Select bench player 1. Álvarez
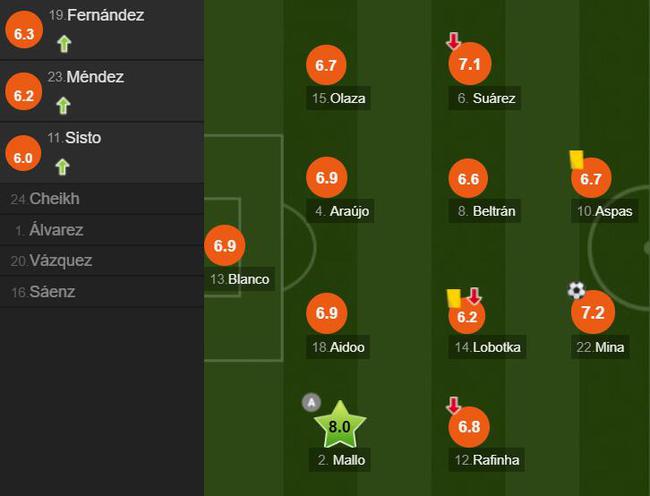 point(102,230)
